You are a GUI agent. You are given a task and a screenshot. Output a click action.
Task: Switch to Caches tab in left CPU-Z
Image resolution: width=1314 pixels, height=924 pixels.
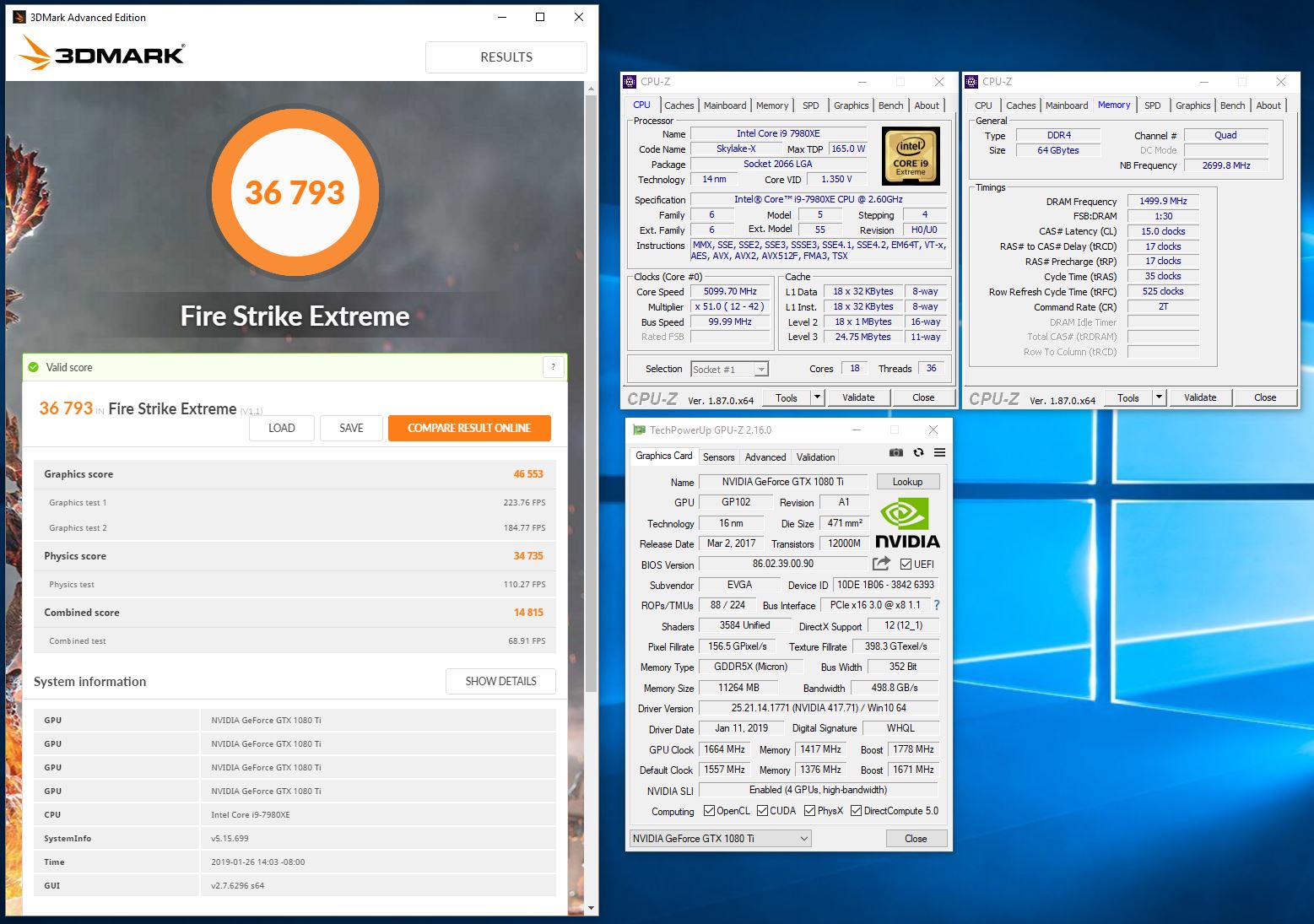[679, 105]
